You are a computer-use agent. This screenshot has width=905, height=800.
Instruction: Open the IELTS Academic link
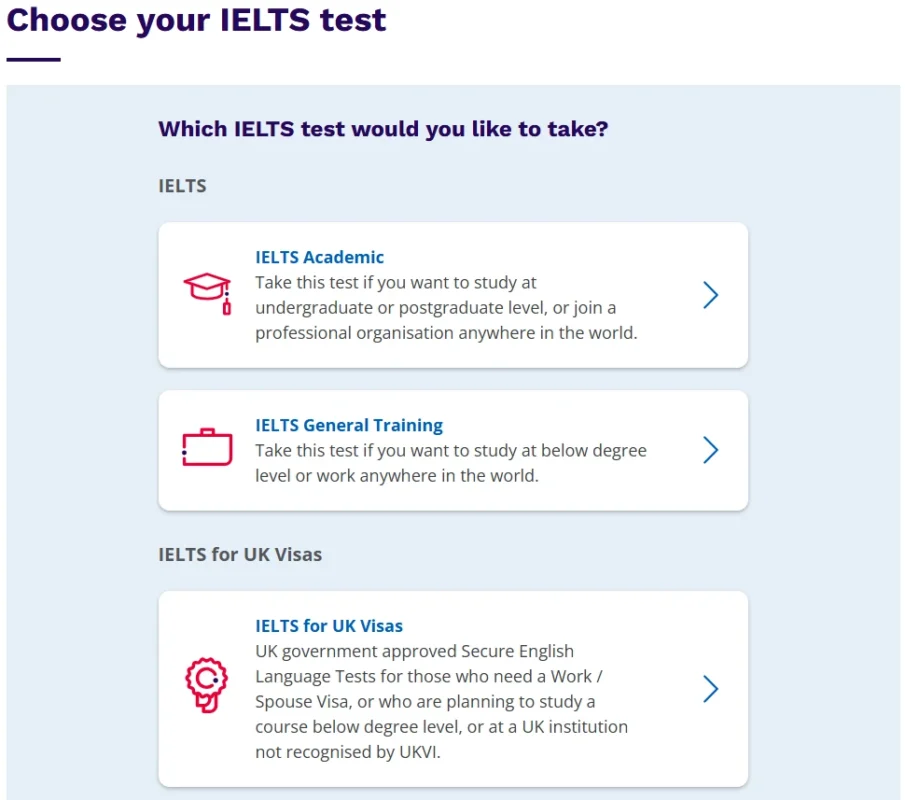(x=319, y=257)
